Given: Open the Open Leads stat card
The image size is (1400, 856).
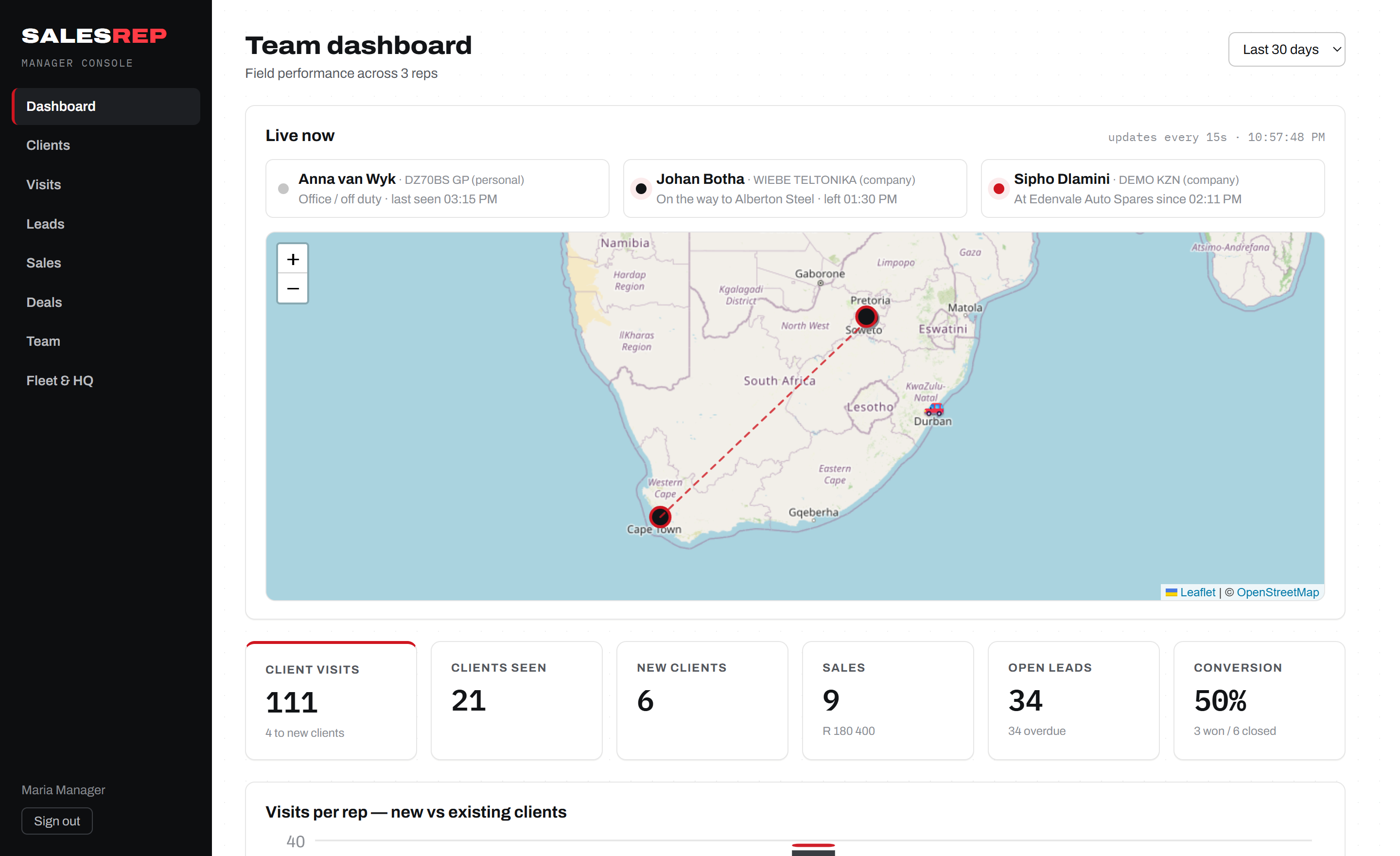Looking at the screenshot, I should pyautogui.click(x=1073, y=701).
